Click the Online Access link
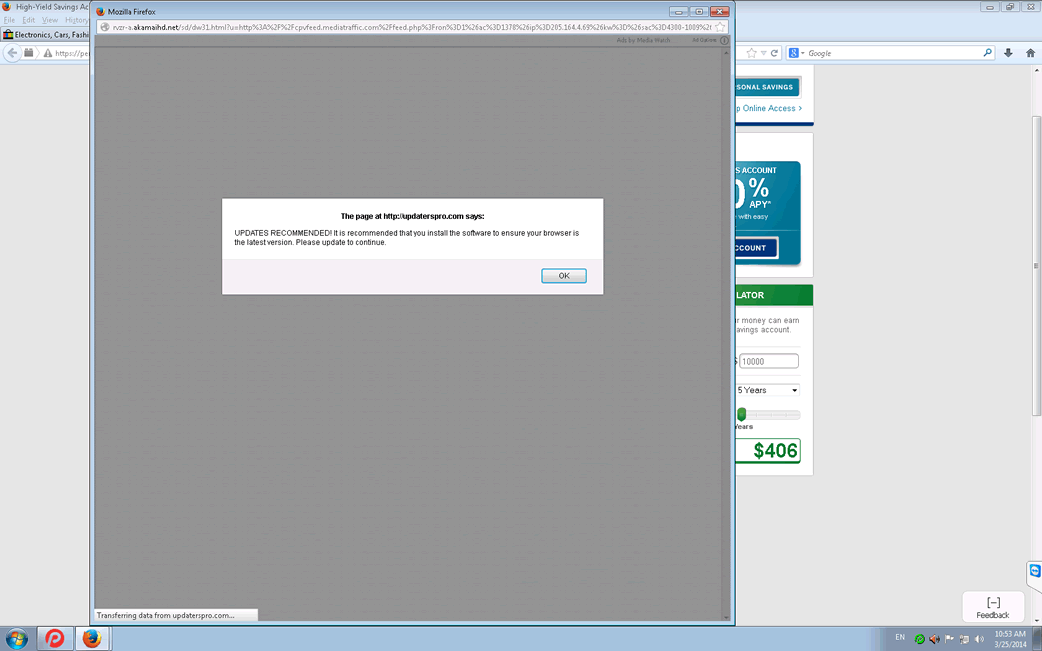 pyautogui.click(x=769, y=108)
